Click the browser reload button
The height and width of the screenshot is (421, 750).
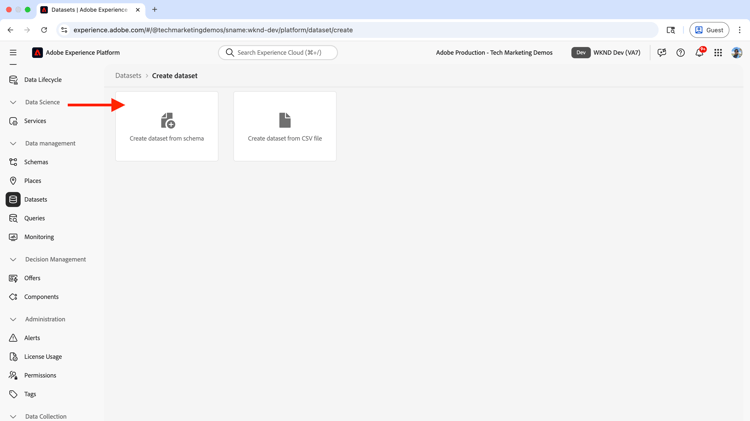(x=44, y=30)
